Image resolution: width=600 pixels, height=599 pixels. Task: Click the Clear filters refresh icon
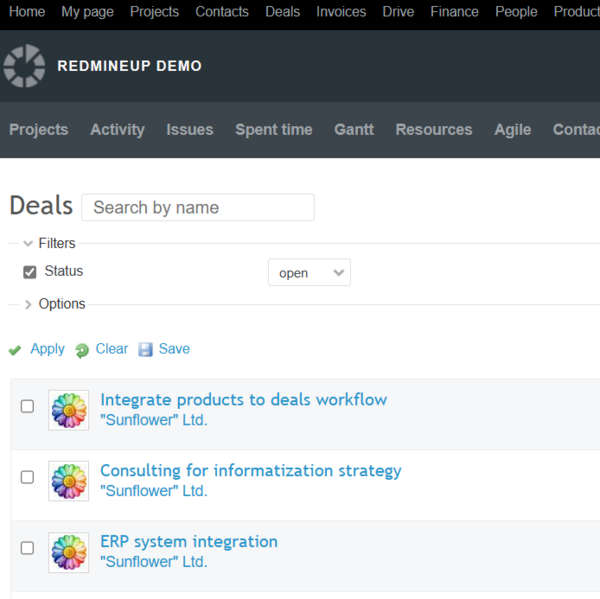click(x=82, y=350)
